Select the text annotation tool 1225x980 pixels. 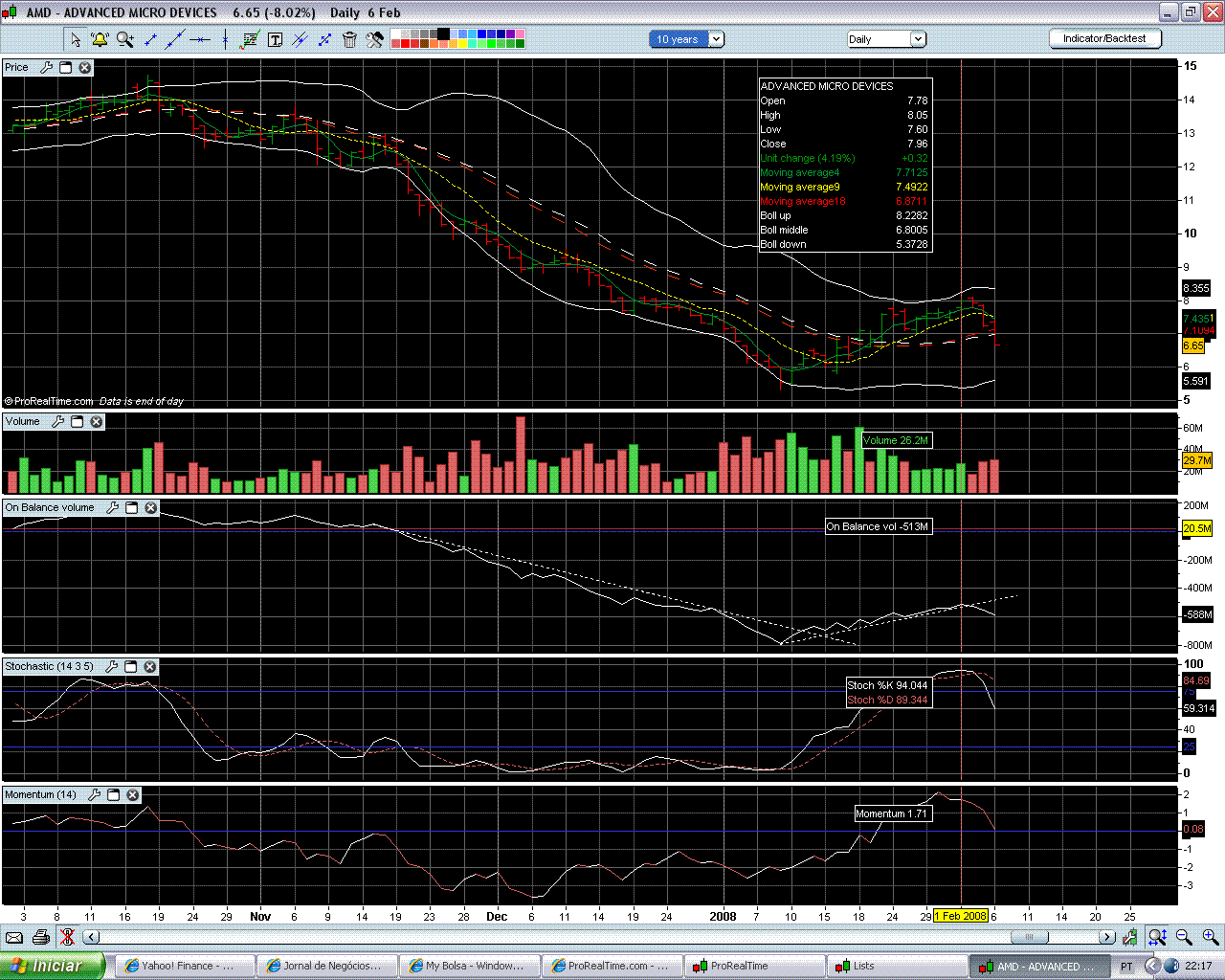pyautogui.click(x=275, y=39)
